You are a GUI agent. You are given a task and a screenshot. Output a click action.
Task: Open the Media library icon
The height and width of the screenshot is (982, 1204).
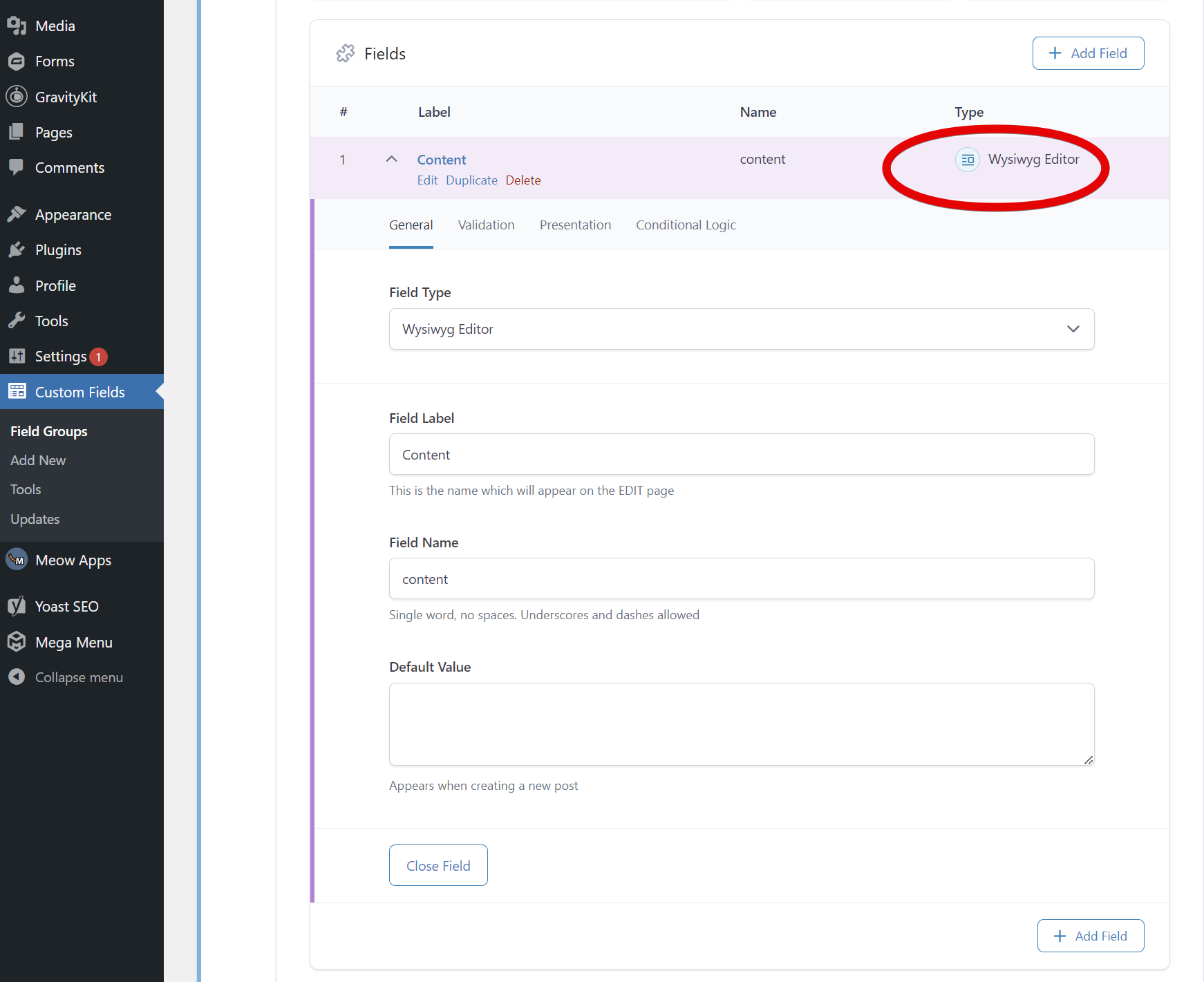[17, 26]
